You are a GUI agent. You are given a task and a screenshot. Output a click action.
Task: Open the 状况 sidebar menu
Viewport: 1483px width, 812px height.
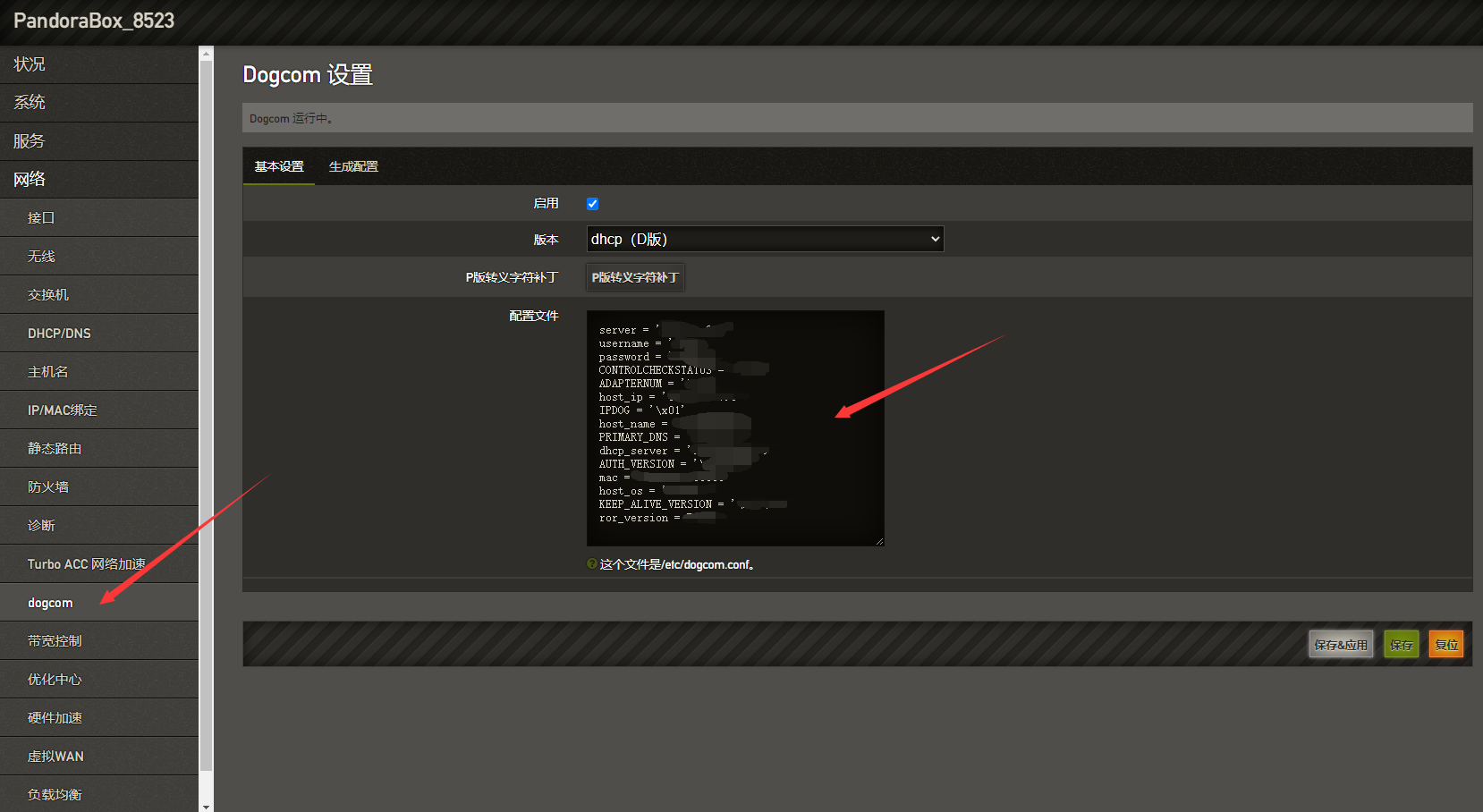point(98,64)
